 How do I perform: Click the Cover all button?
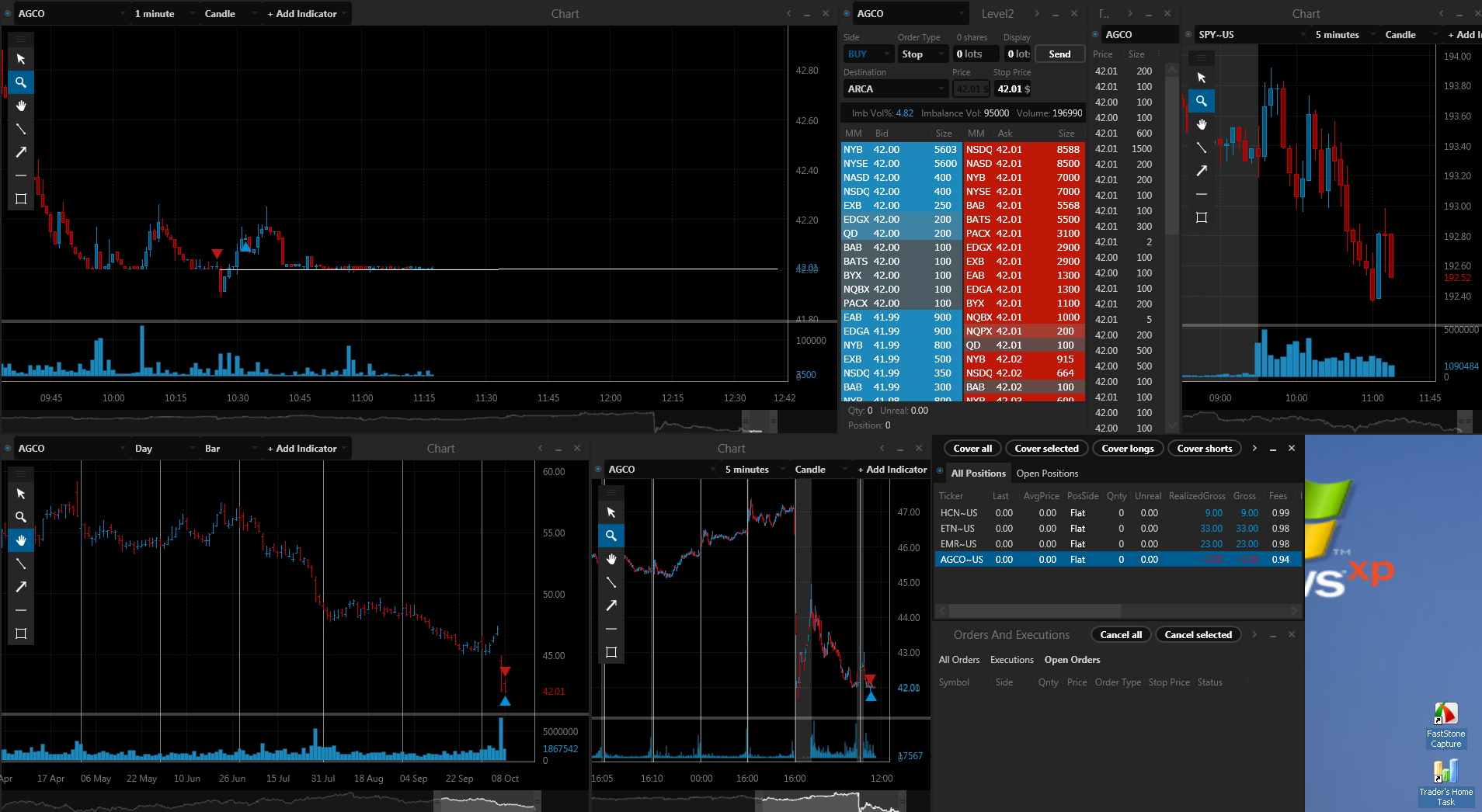tap(972, 449)
